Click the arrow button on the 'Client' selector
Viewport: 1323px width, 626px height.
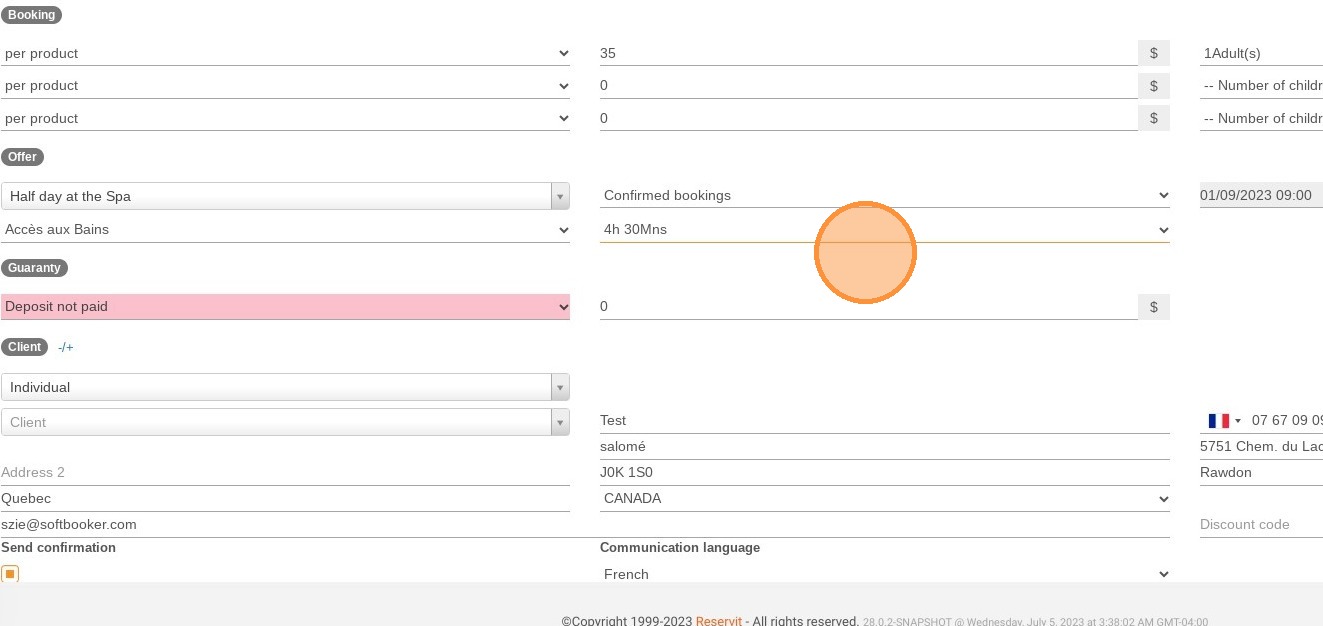tap(560, 422)
